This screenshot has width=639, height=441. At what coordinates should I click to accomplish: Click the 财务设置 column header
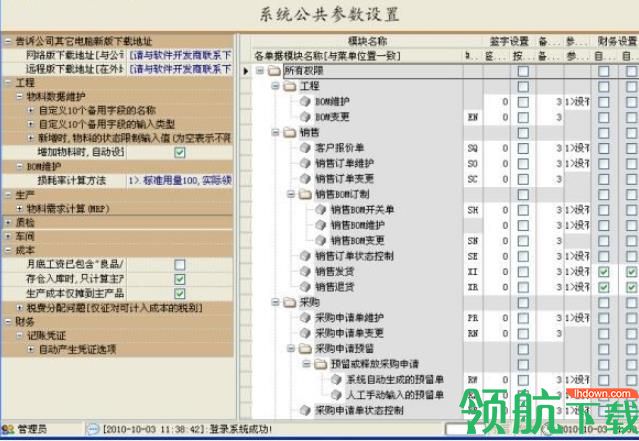[615, 41]
